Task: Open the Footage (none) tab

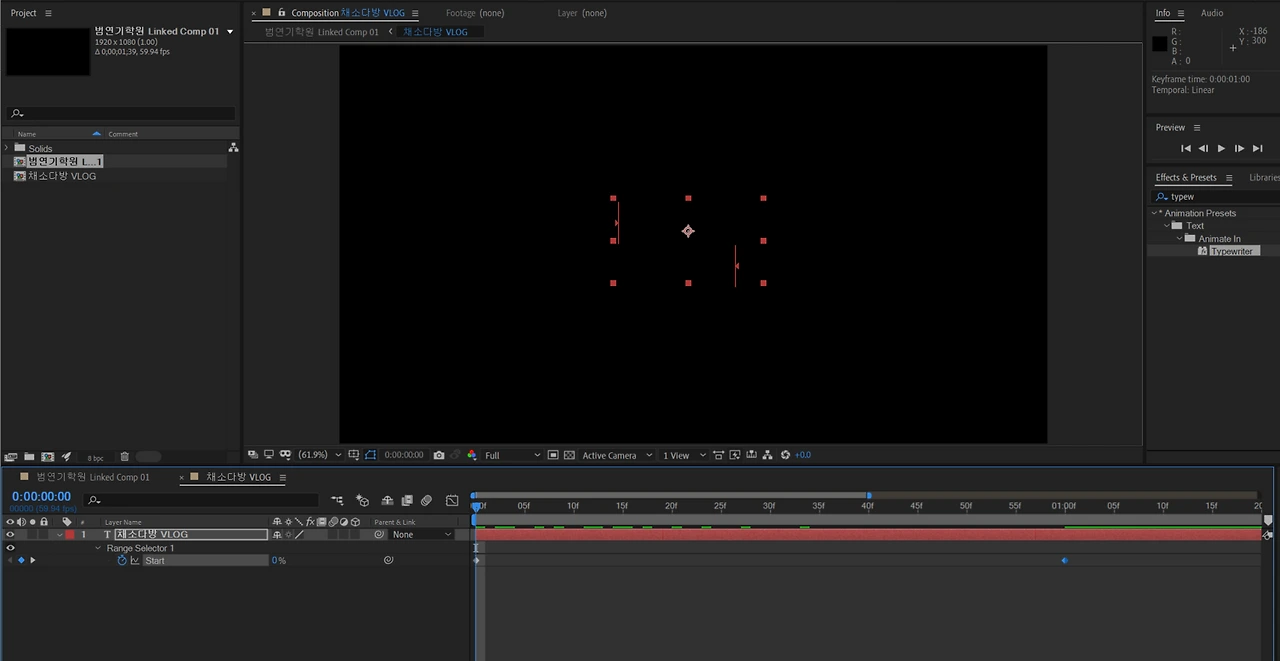Action: pyautogui.click(x=475, y=13)
